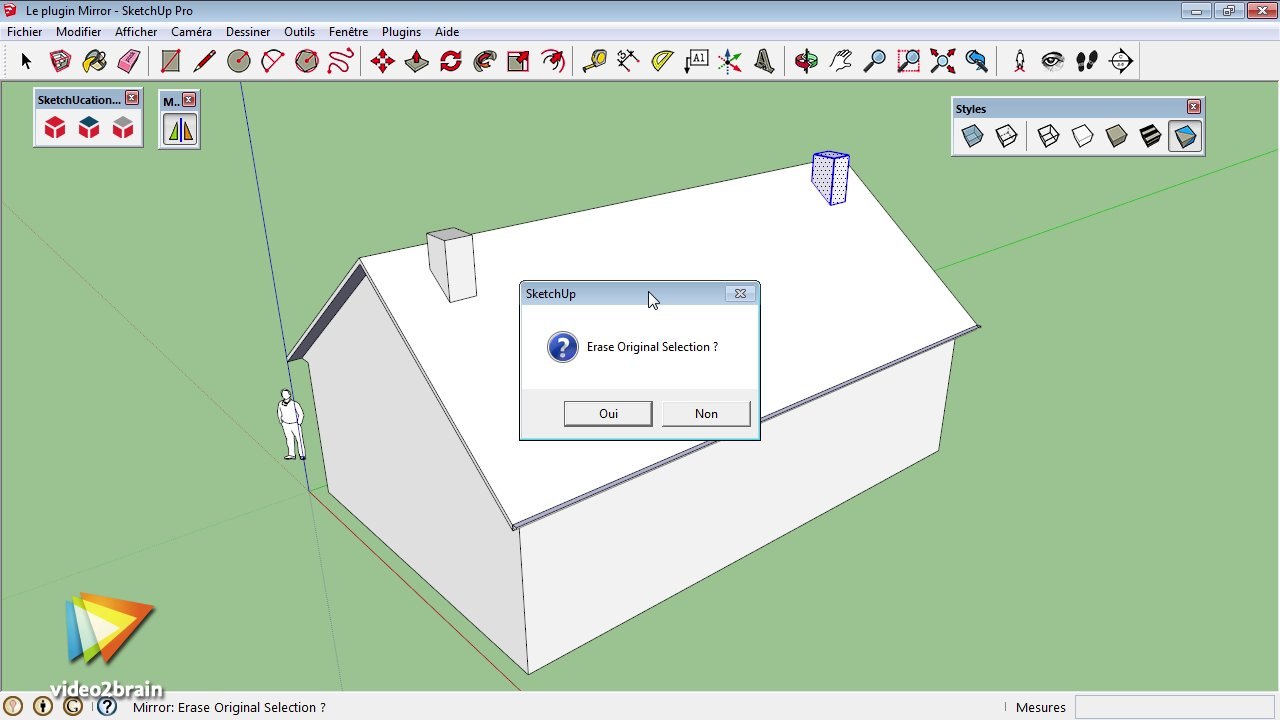Select the 3D Text tool
The image size is (1280, 720).
pyautogui.click(x=764, y=61)
